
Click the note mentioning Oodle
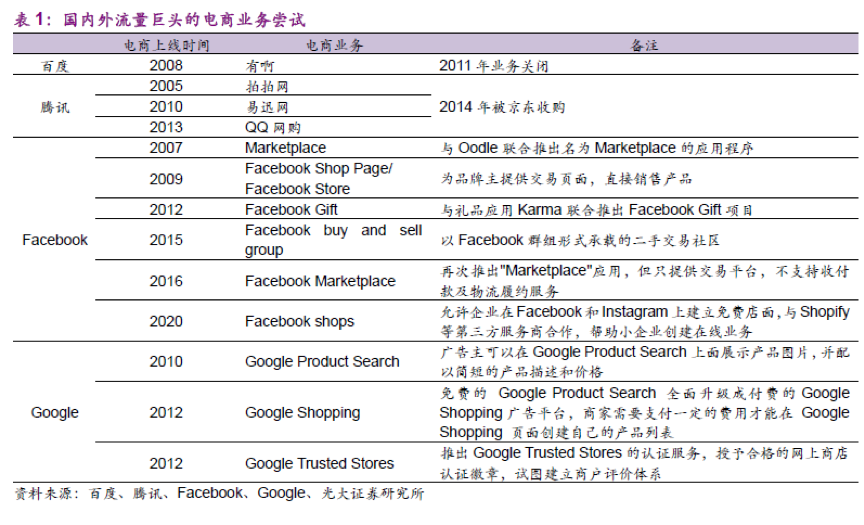597,148
